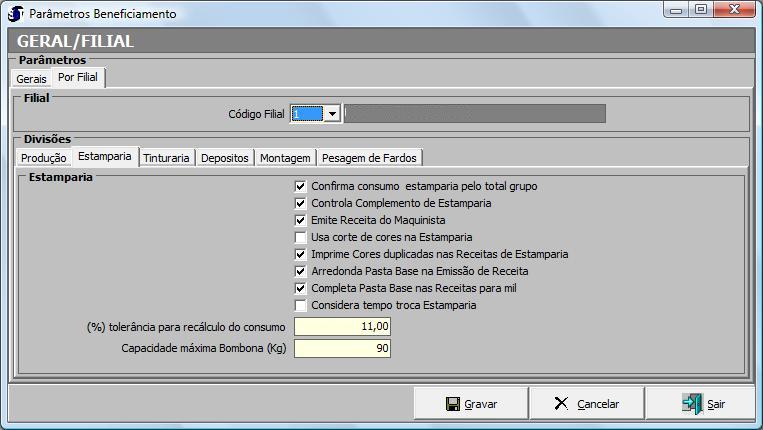Enable Usa corte de cores na Estamparia
The width and height of the screenshot is (763, 430).
[x=301, y=237]
